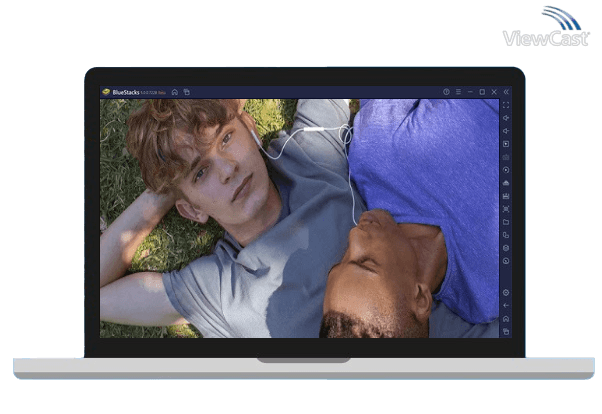Maximize the BlueStacks window

pos(482,92)
